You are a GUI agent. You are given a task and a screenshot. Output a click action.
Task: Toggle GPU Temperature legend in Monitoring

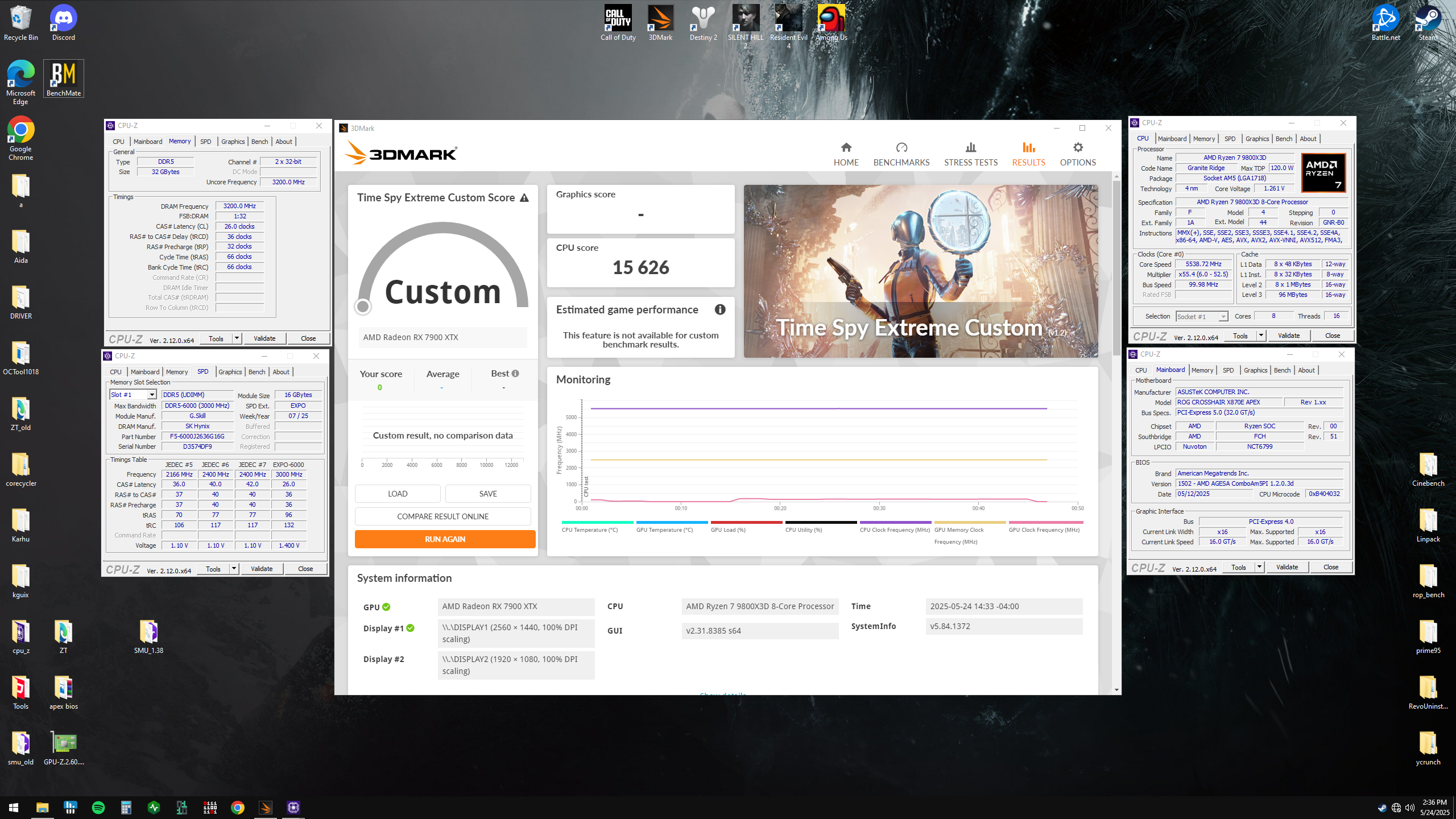pyautogui.click(x=672, y=527)
